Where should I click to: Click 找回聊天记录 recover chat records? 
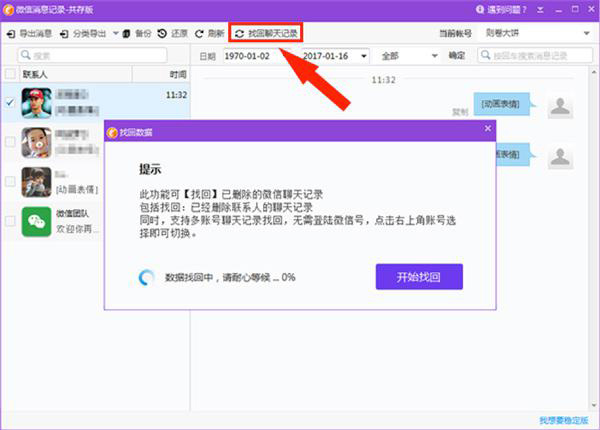click(266, 33)
